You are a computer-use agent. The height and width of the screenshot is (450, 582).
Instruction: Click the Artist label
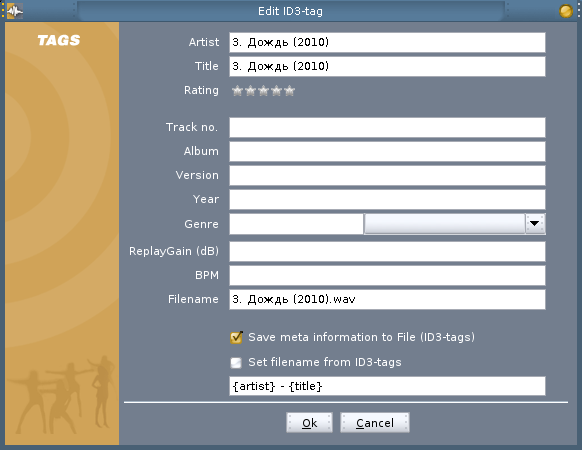204,42
